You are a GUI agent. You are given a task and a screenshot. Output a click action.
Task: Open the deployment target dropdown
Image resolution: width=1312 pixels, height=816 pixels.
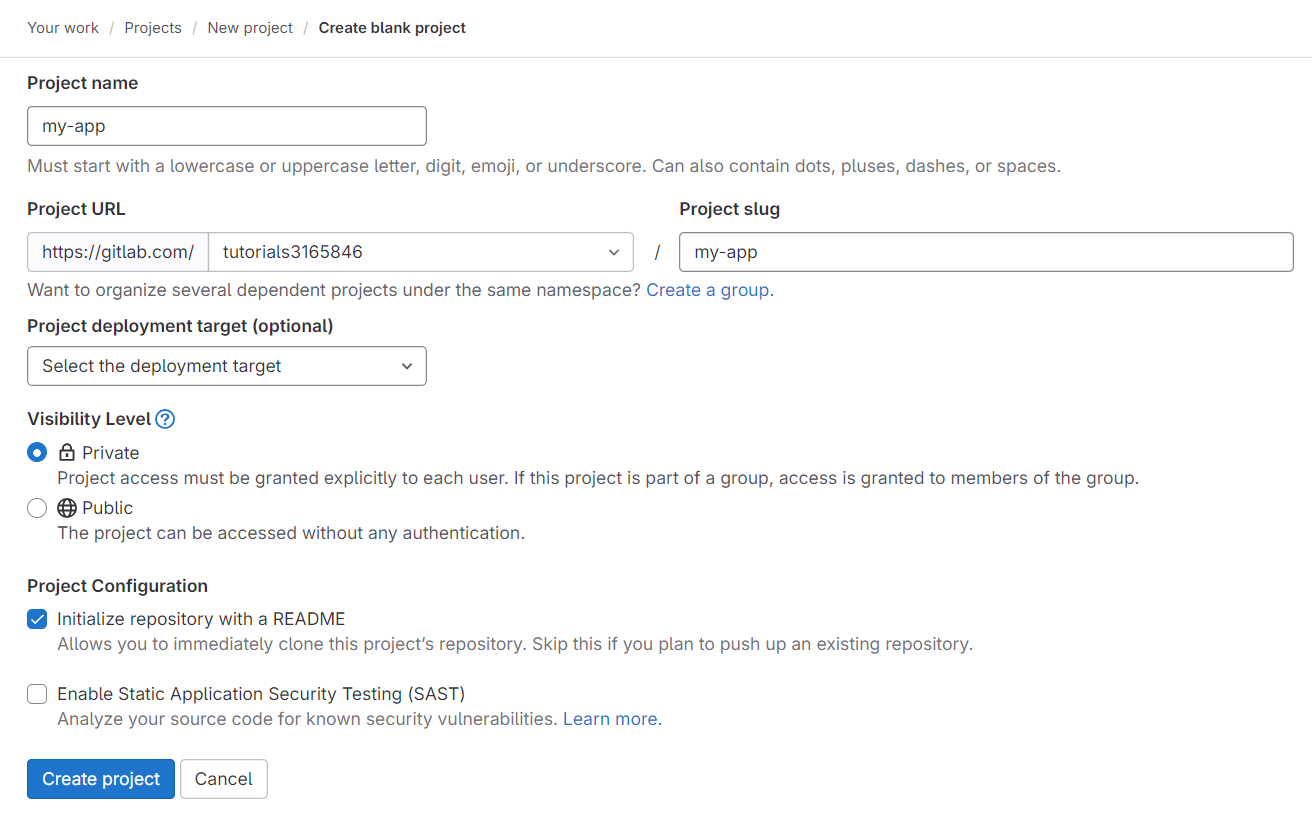click(226, 366)
